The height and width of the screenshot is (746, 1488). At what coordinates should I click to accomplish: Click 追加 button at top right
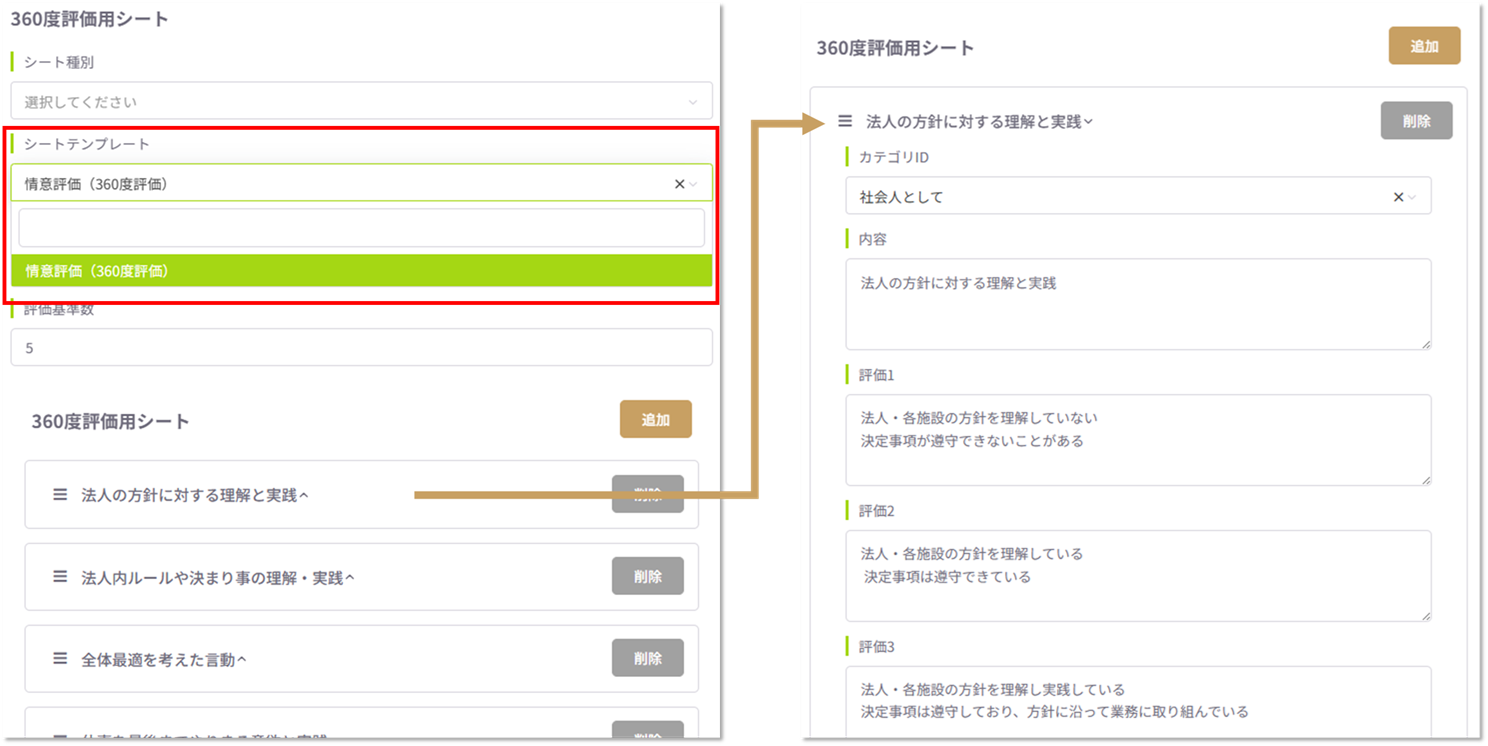pyautogui.click(x=1424, y=46)
